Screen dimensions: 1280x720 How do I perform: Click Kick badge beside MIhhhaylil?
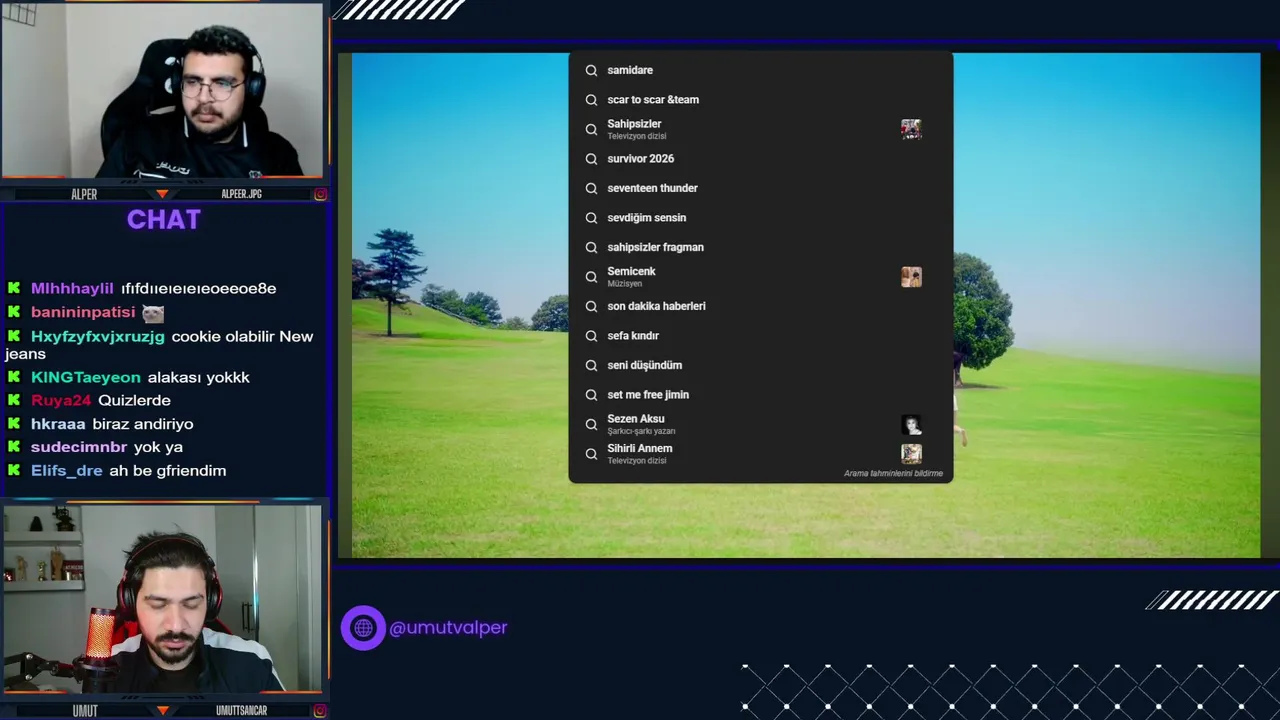14,288
